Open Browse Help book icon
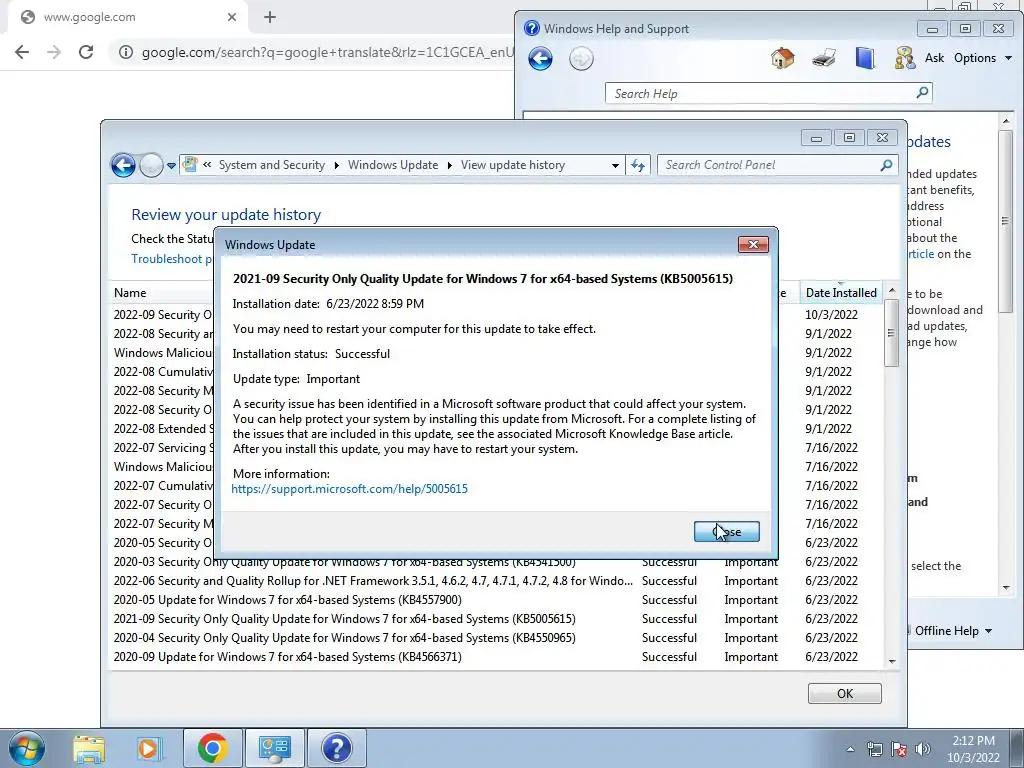Viewport: 1024px width, 768px height. click(865, 58)
